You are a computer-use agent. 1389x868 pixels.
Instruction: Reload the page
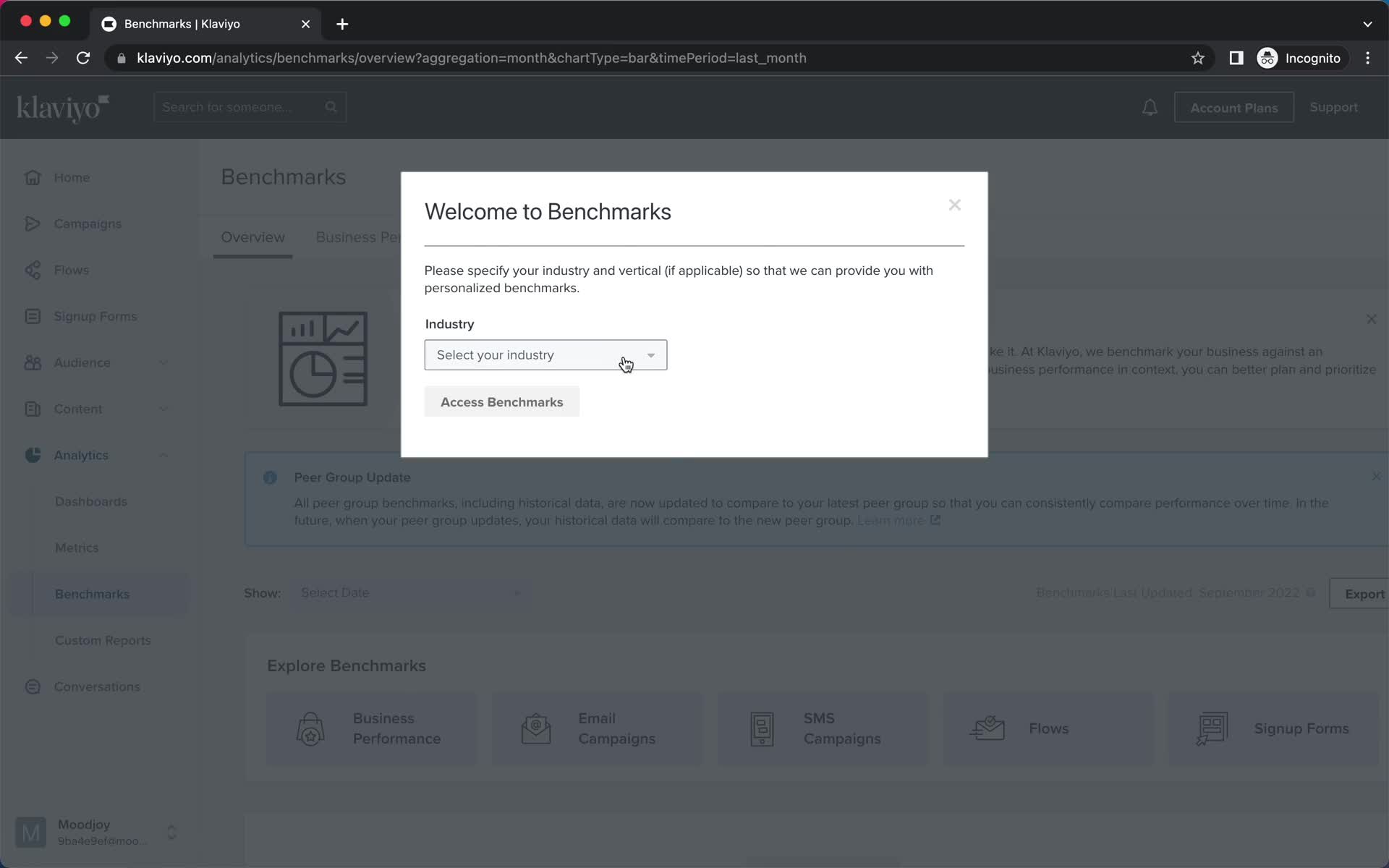[x=83, y=58]
